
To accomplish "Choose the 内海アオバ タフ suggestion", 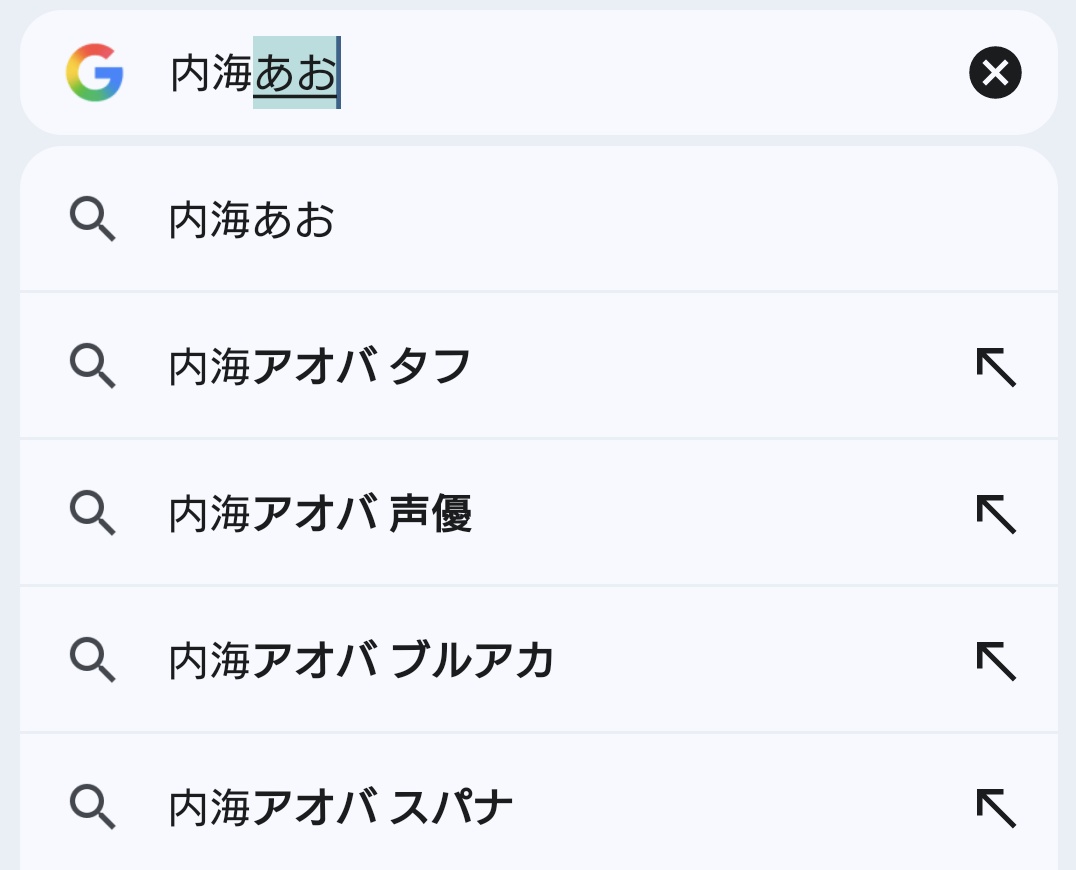I will coord(320,367).
